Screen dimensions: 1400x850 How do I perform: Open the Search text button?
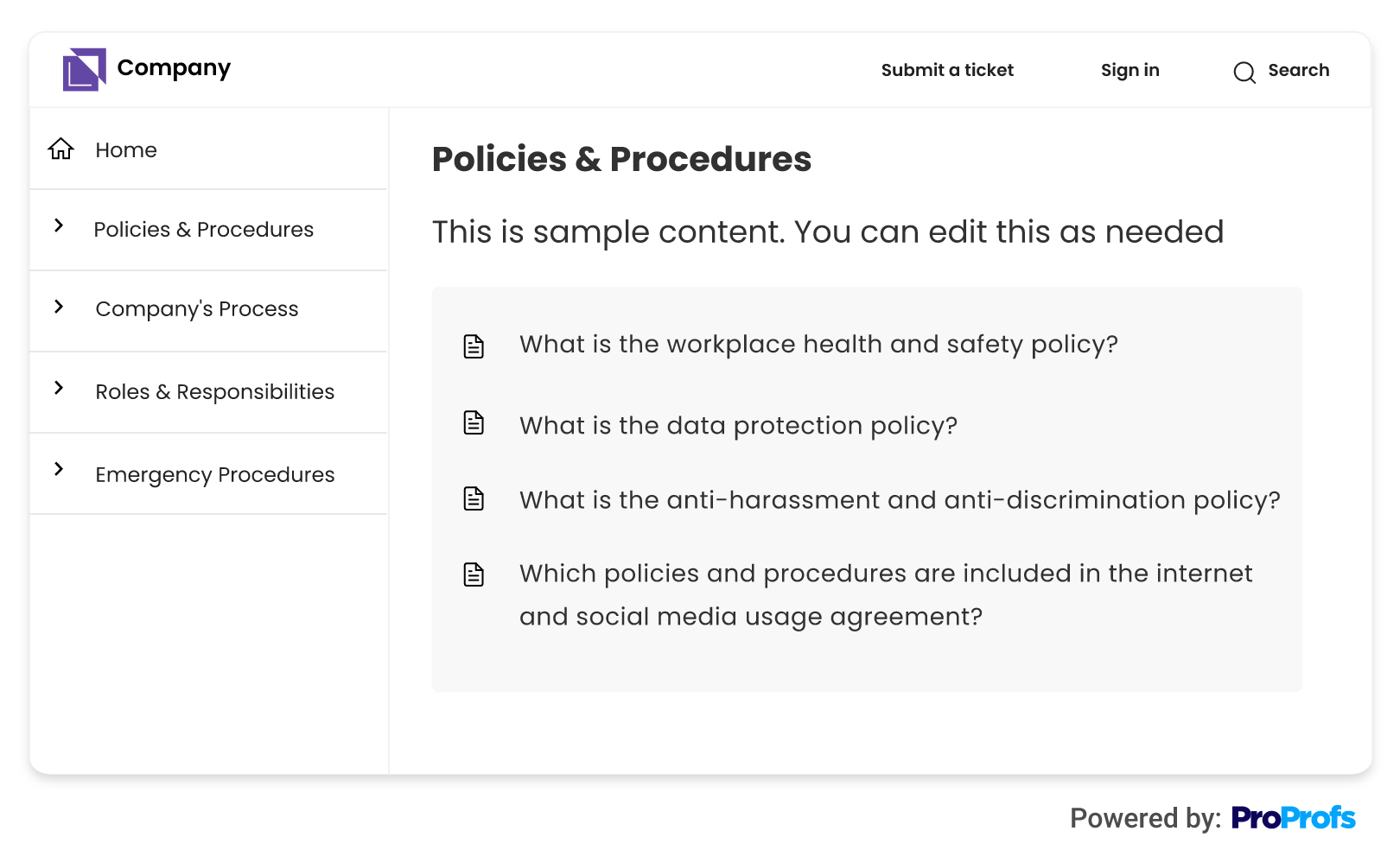pos(1298,70)
